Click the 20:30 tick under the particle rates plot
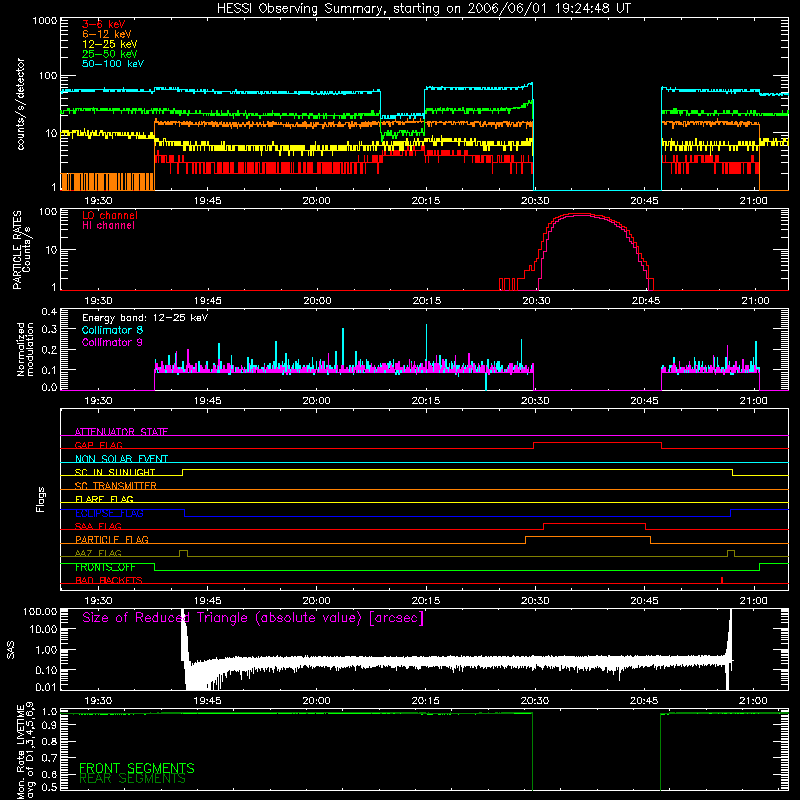The width and height of the screenshot is (800, 800). click(x=536, y=301)
